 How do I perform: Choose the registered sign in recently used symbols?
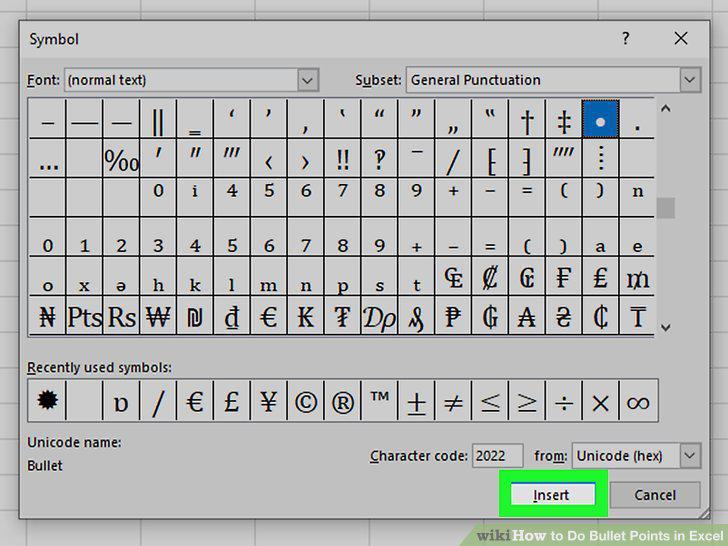(x=343, y=401)
